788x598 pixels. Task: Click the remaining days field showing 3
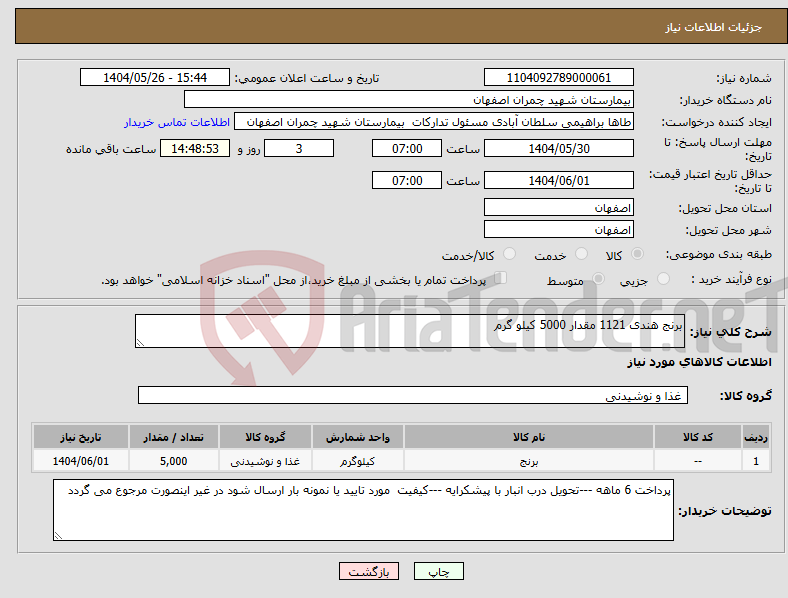click(x=299, y=148)
